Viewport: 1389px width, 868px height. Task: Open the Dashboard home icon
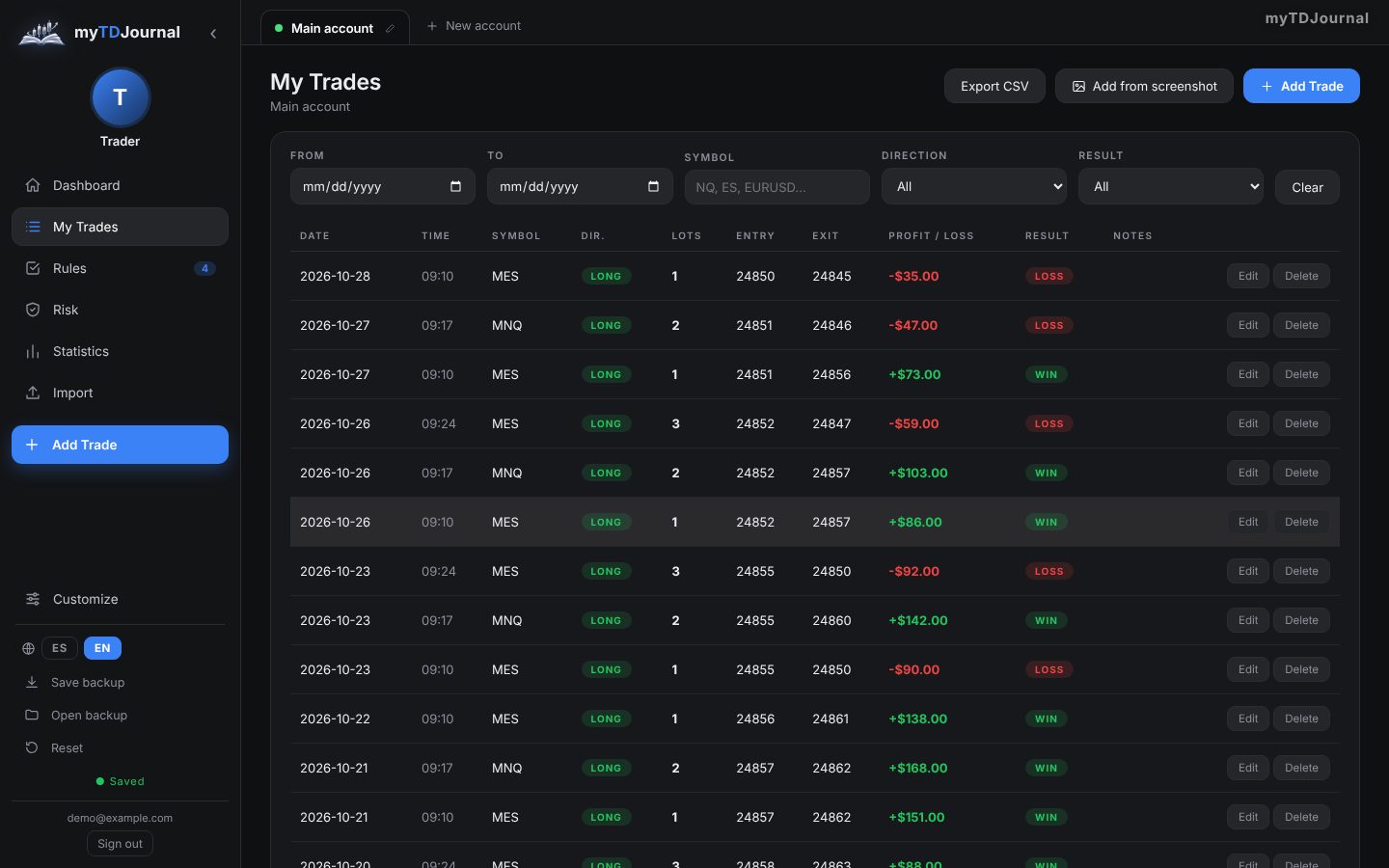(33, 185)
